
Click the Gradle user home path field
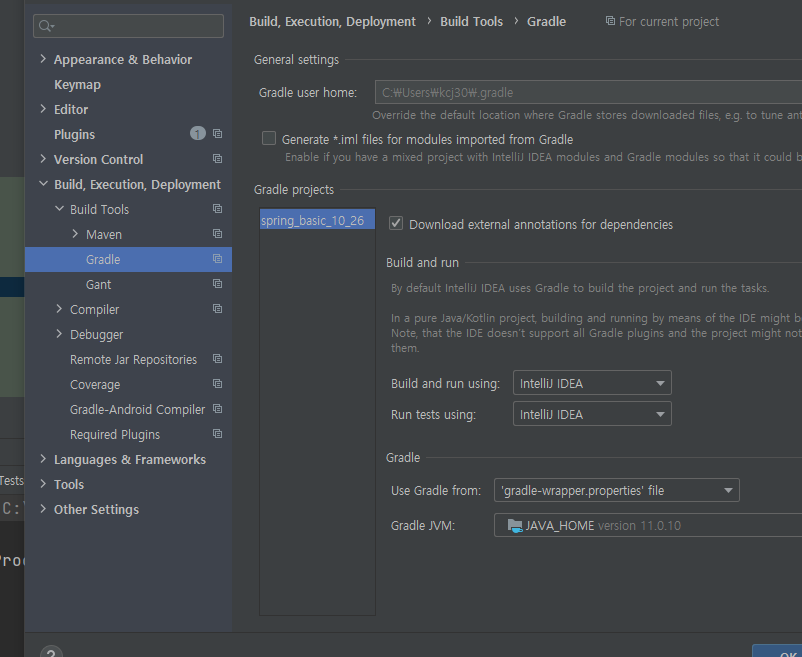(588, 93)
